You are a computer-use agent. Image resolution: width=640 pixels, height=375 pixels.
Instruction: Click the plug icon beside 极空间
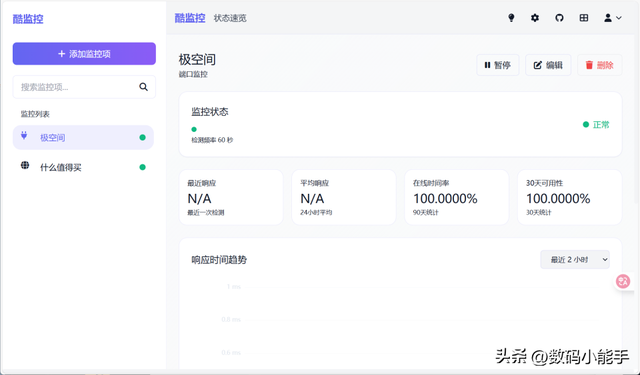click(24, 135)
